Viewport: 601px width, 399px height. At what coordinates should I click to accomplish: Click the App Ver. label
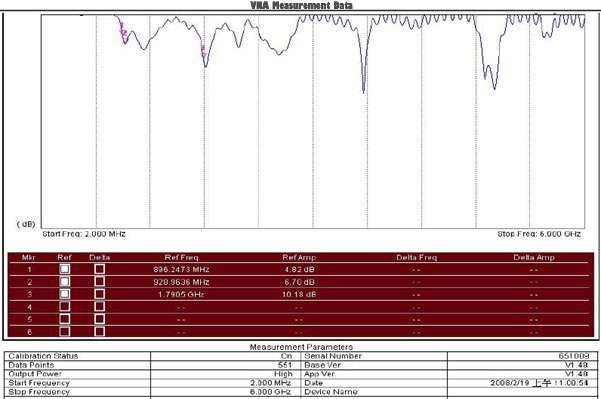click(320, 374)
